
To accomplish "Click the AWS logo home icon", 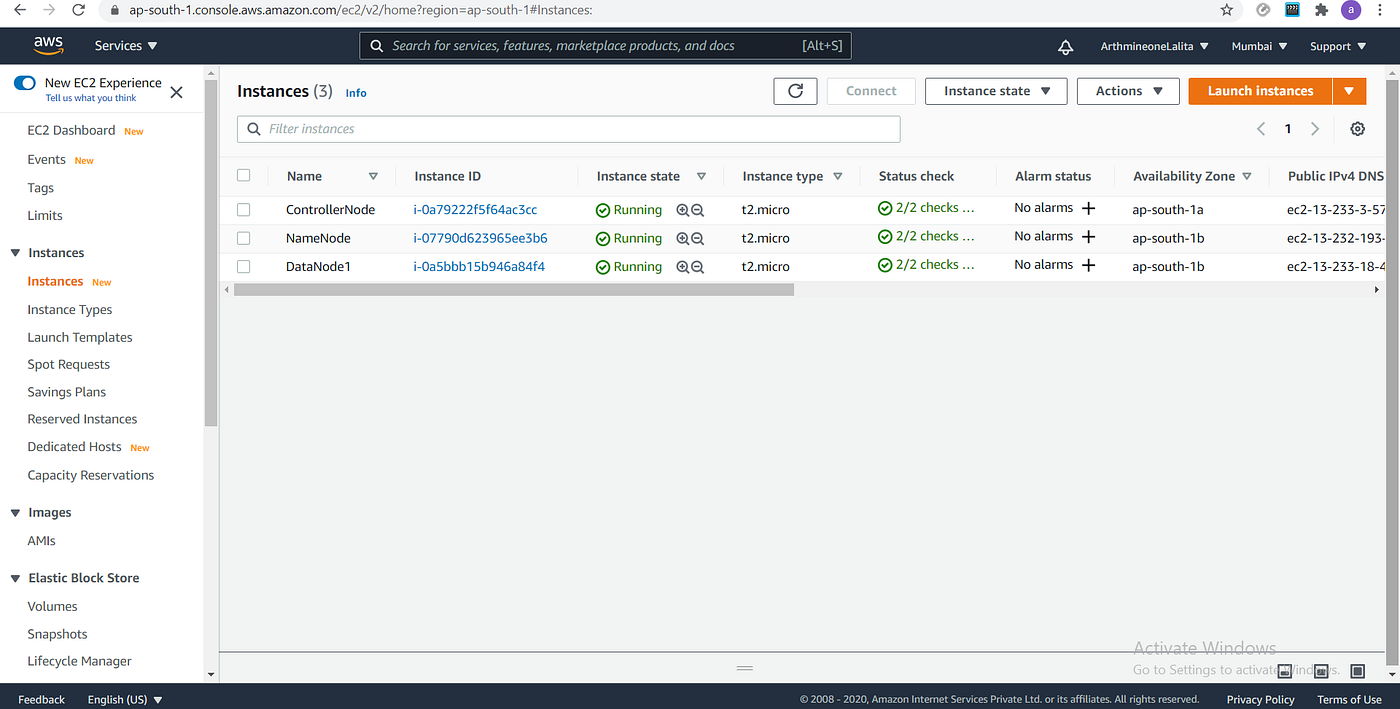I will click(x=48, y=45).
